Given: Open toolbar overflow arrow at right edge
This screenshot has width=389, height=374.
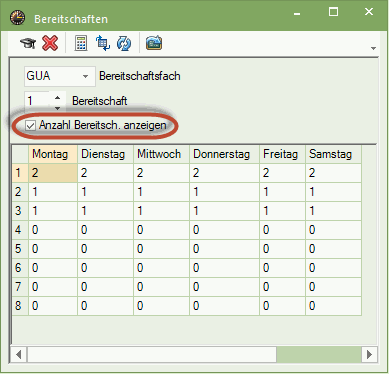Looking at the screenshot, I should 373,49.
